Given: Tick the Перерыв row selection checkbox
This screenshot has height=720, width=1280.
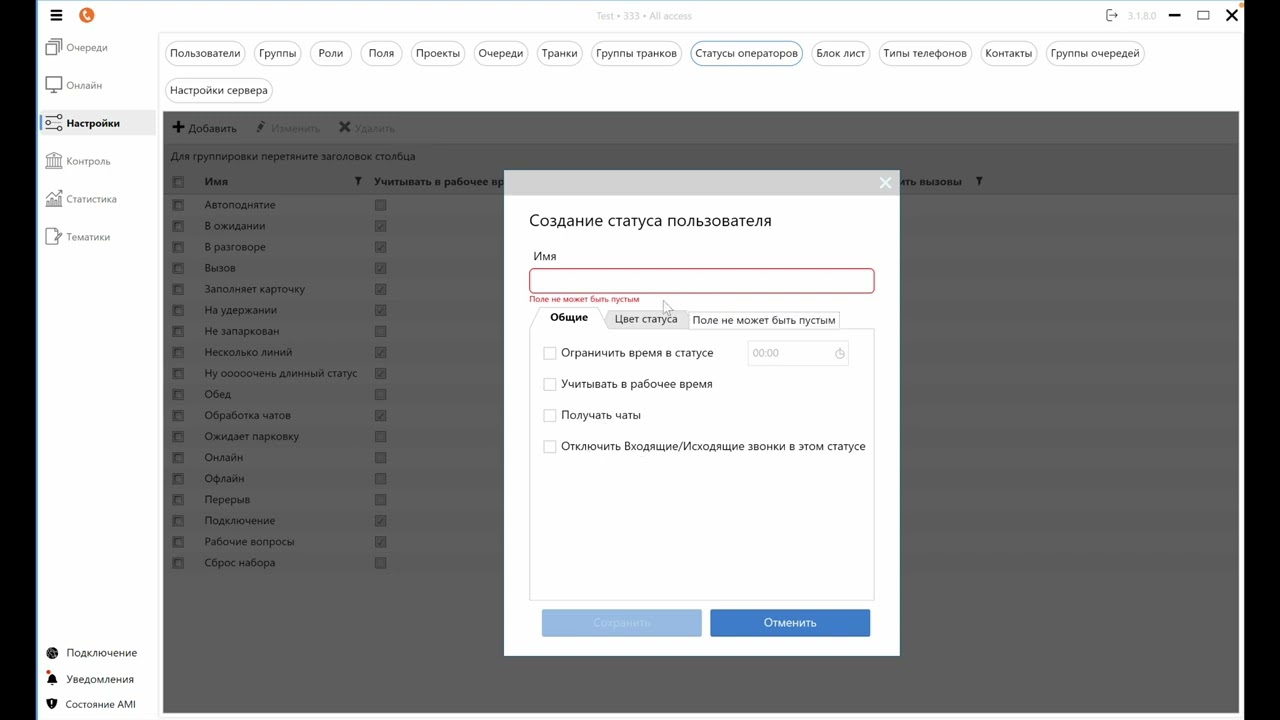Looking at the screenshot, I should pyautogui.click(x=178, y=499).
